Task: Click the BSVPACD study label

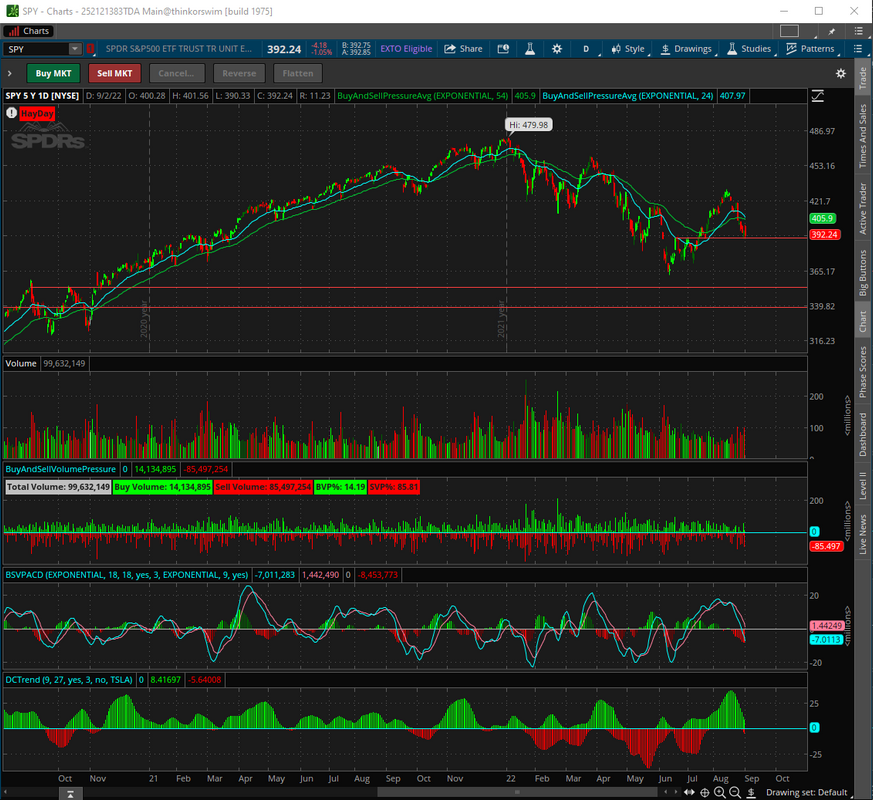Action: pyautogui.click(x=126, y=575)
